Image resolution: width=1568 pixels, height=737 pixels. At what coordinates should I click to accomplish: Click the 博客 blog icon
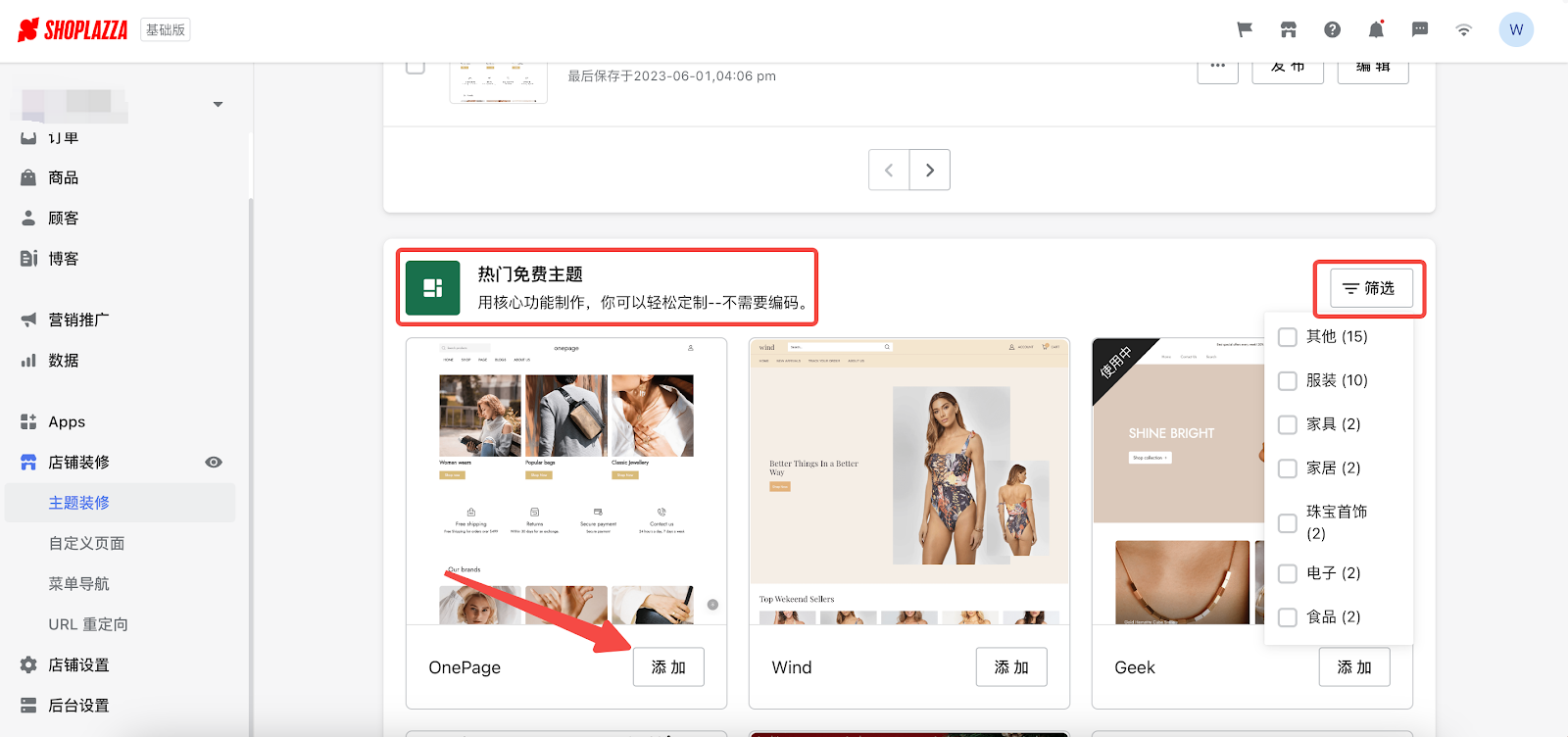click(28, 258)
